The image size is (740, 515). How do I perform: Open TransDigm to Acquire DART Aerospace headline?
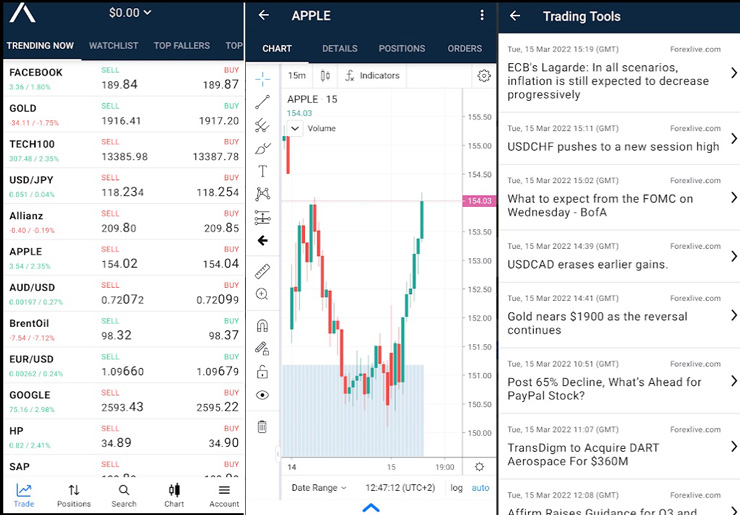point(583,454)
